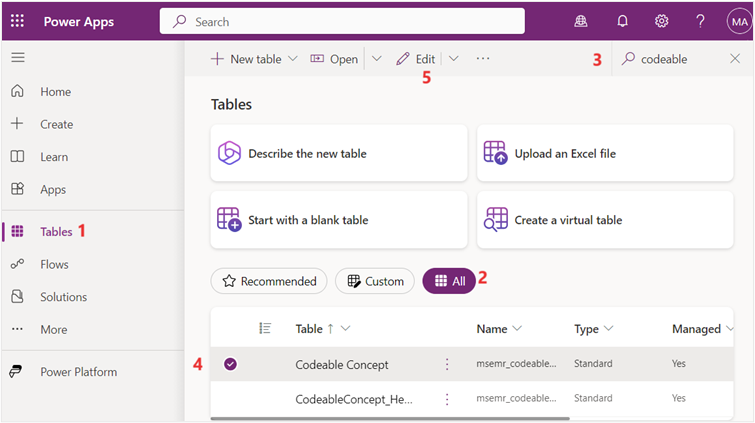The width and height of the screenshot is (755, 423).
Task: Collapse the left navigation hamburger menu
Action: coord(18,58)
